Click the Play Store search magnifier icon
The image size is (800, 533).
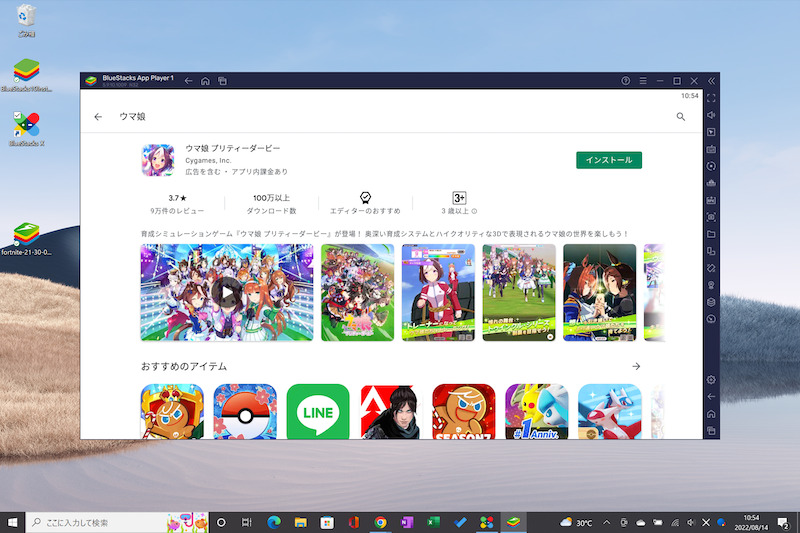681,117
